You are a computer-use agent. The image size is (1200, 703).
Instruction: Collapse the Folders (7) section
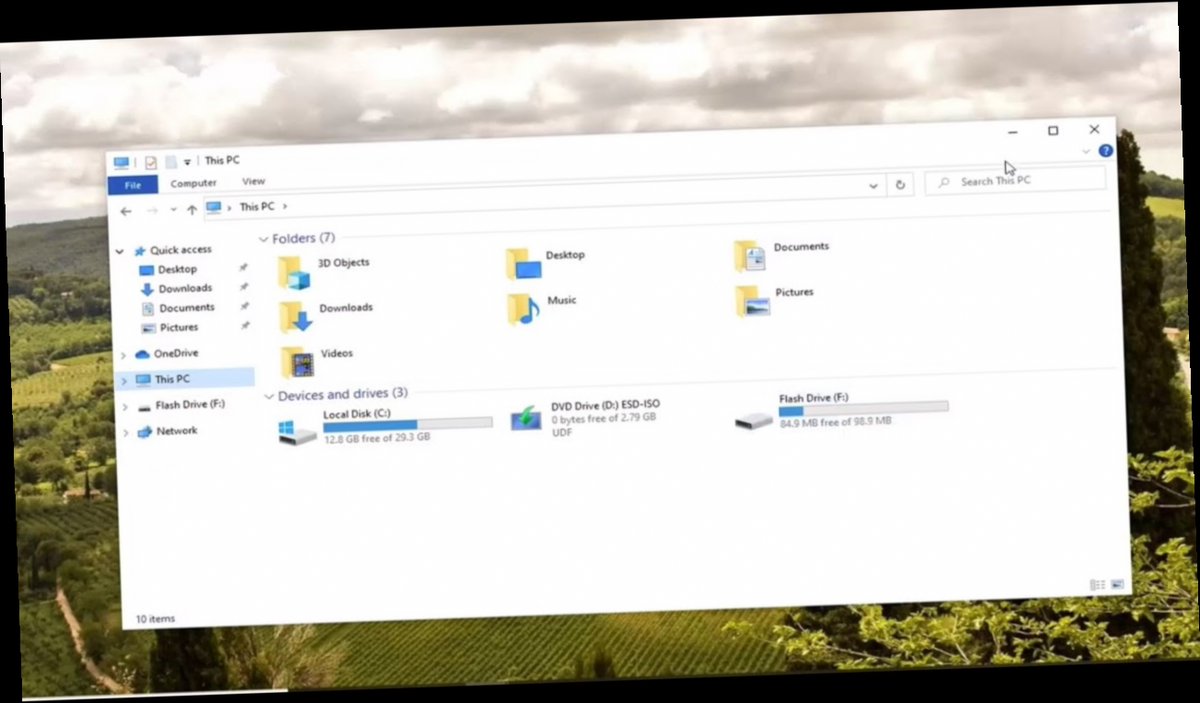coord(263,238)
